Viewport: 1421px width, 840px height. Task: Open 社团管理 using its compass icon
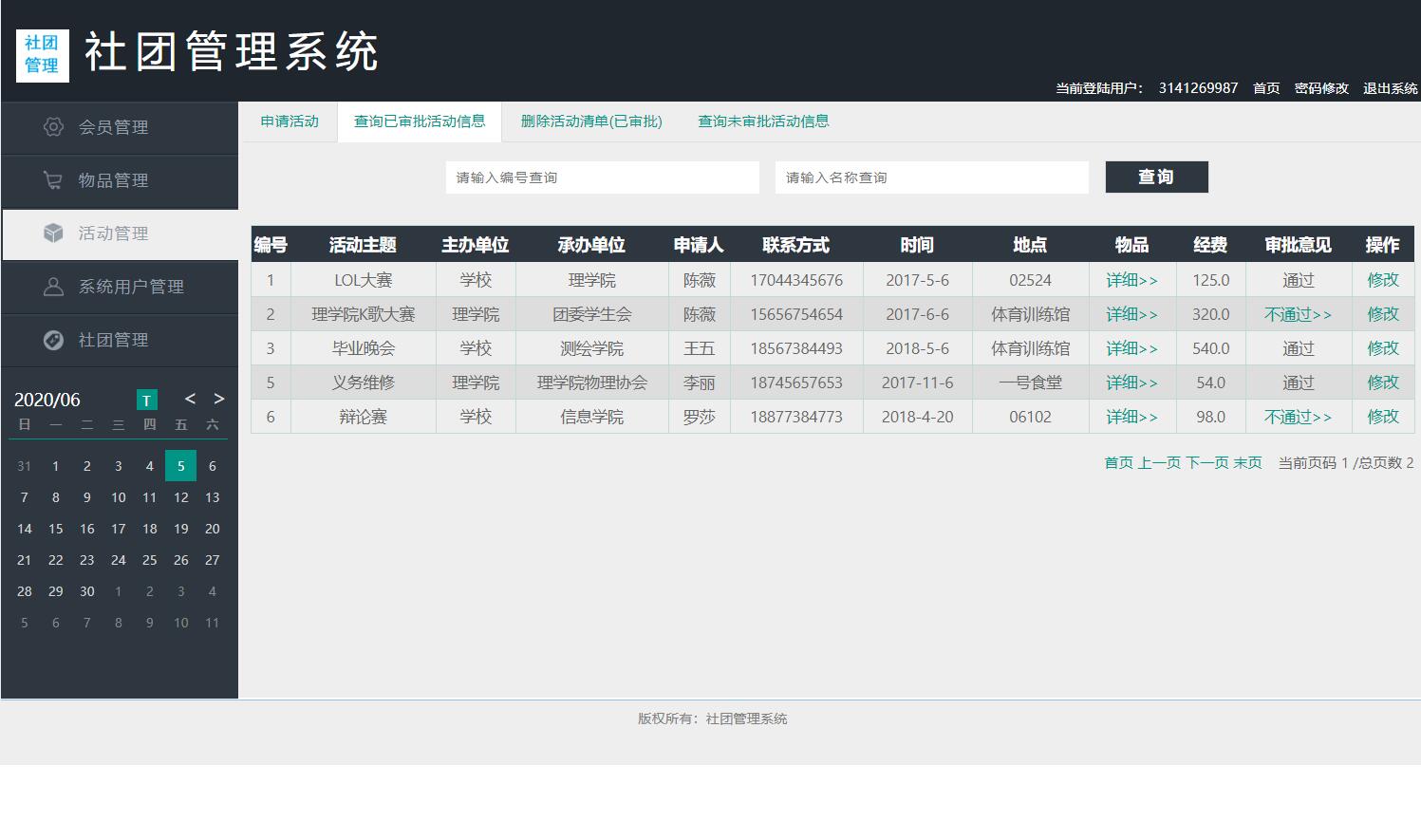(54, 340)
